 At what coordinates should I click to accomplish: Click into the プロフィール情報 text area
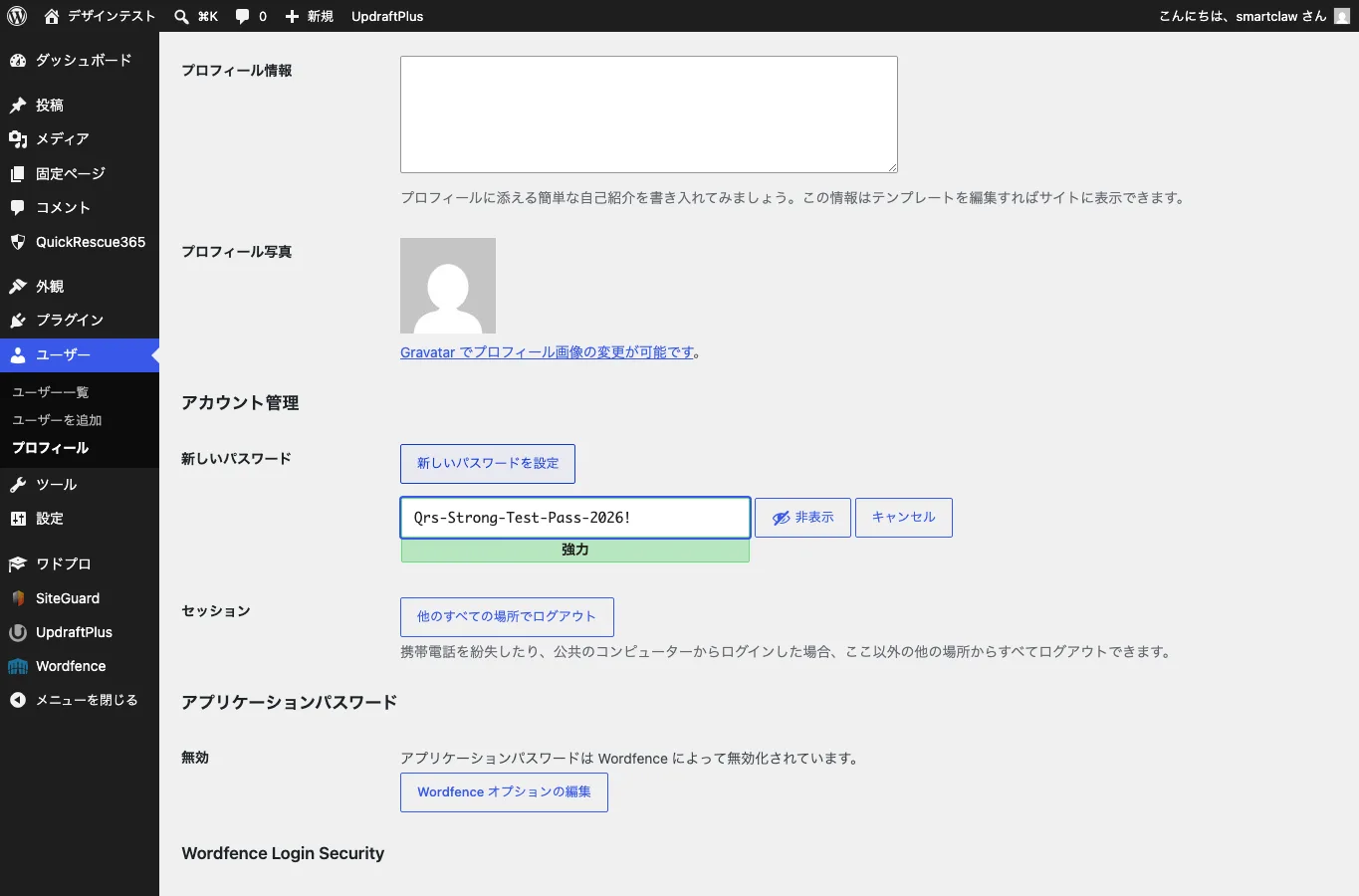coord(649,114)
